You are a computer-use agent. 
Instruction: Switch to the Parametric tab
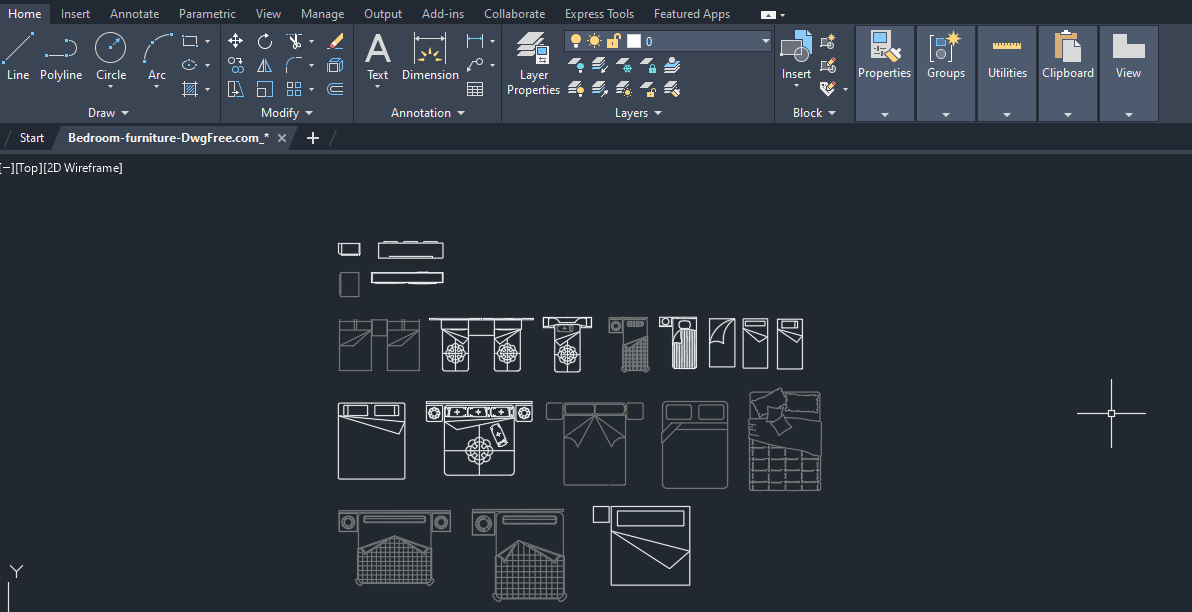pyautogui.click(x=208, y=14)
